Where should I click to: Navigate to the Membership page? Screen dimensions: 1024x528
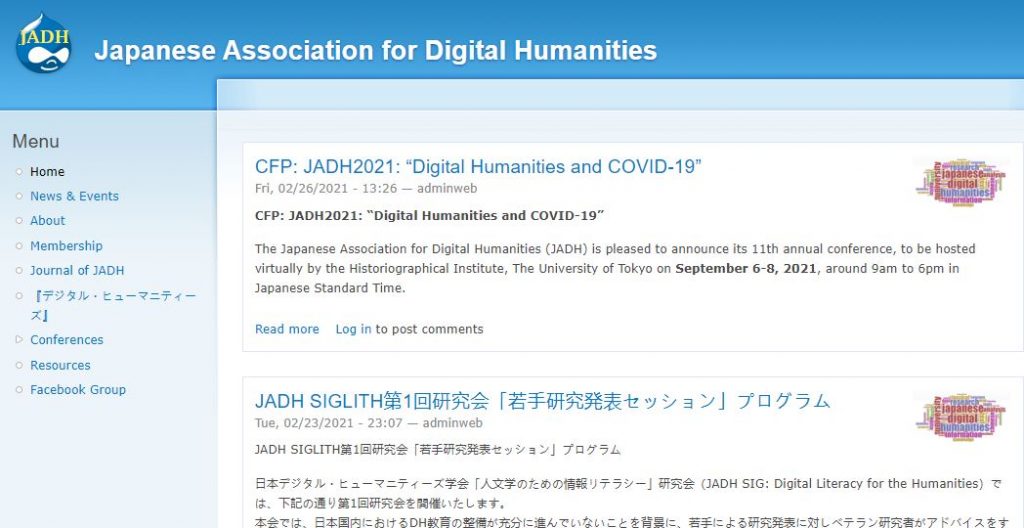66,246
